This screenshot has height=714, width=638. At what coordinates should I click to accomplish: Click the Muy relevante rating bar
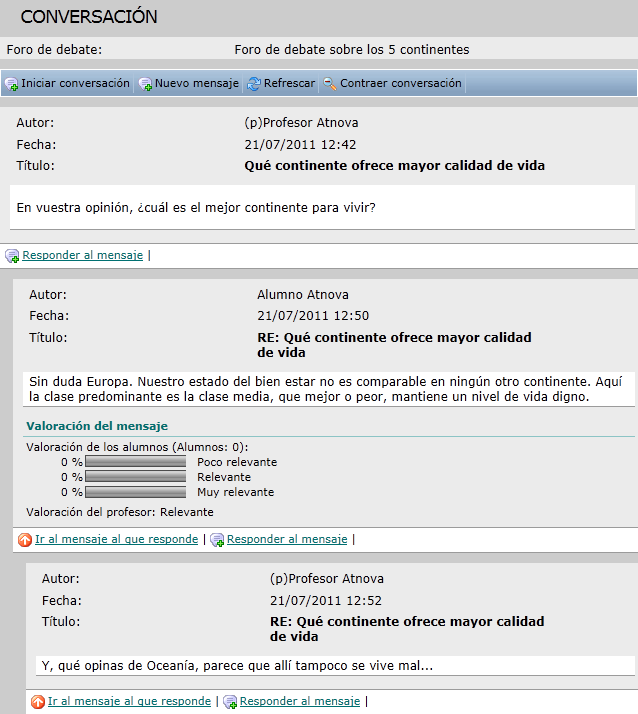[x=135, y=492]
